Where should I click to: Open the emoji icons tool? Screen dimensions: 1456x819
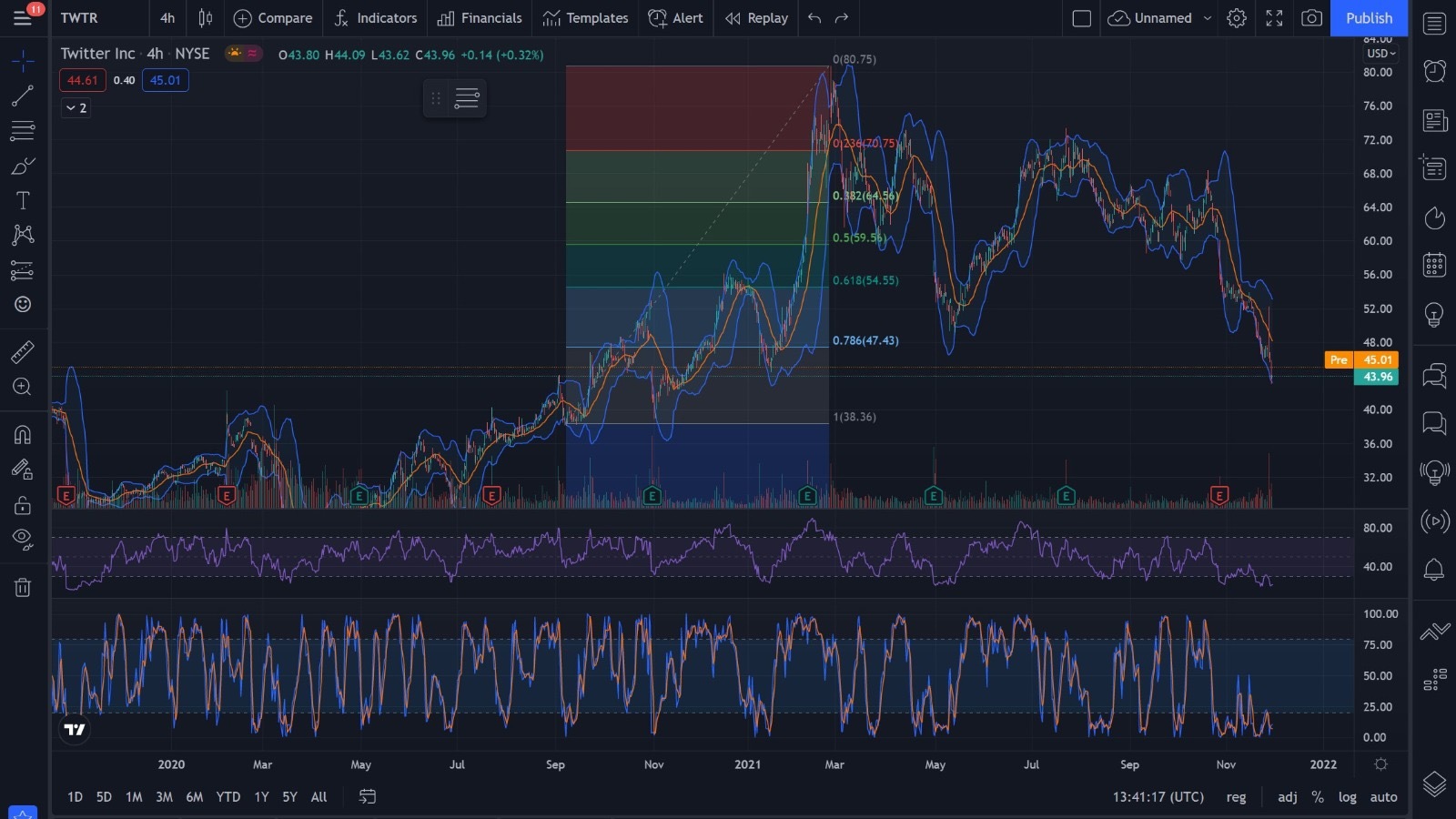pyautogui.click(x=23, y=304)
